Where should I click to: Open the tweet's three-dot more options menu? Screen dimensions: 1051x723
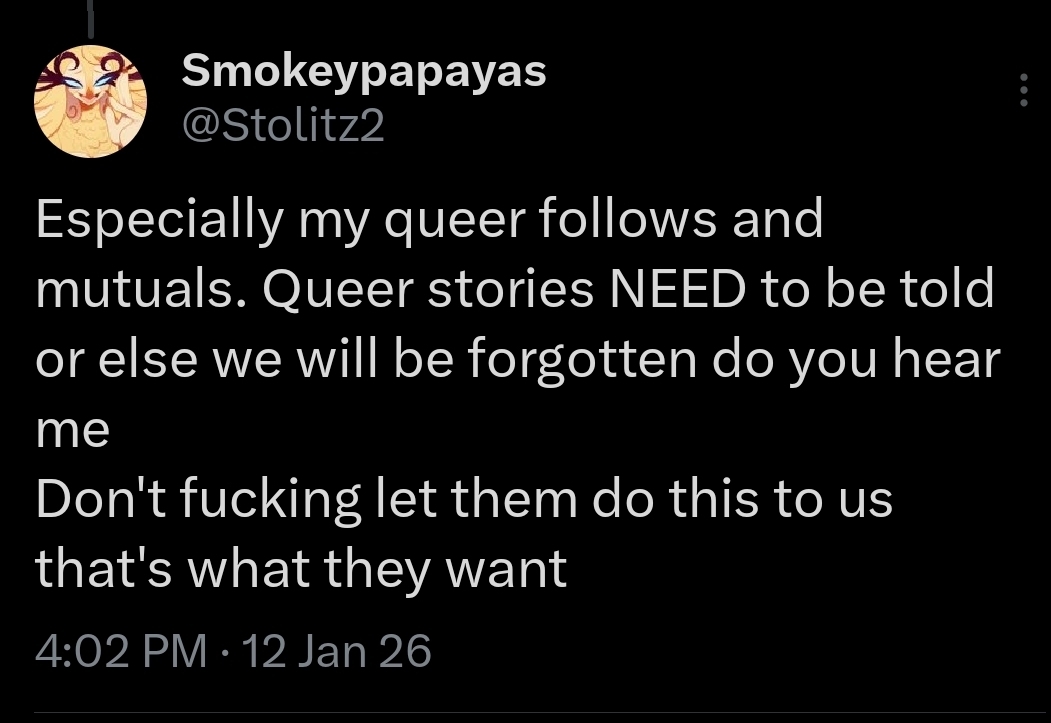(1022, 90)
